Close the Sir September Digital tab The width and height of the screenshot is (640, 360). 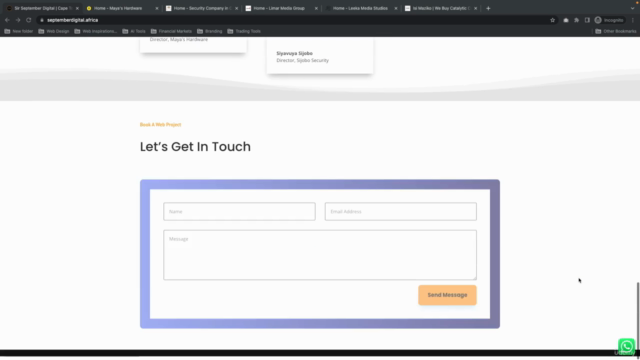coord(77,8)
